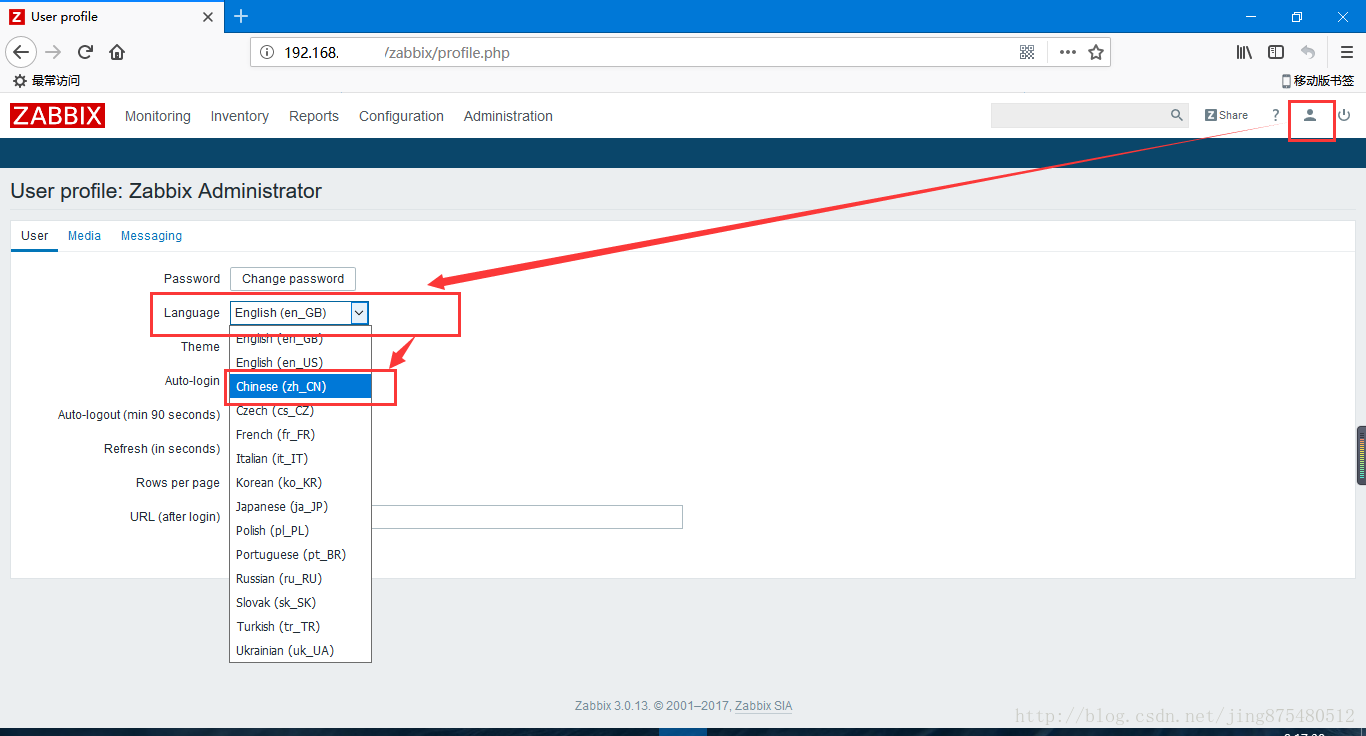Open the Administration menu
The image size is (1366, 736).
[508, 116]
